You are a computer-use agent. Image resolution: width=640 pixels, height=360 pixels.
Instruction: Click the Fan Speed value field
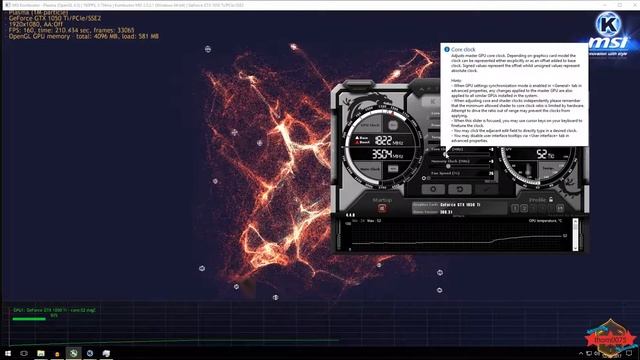[491, 173]
